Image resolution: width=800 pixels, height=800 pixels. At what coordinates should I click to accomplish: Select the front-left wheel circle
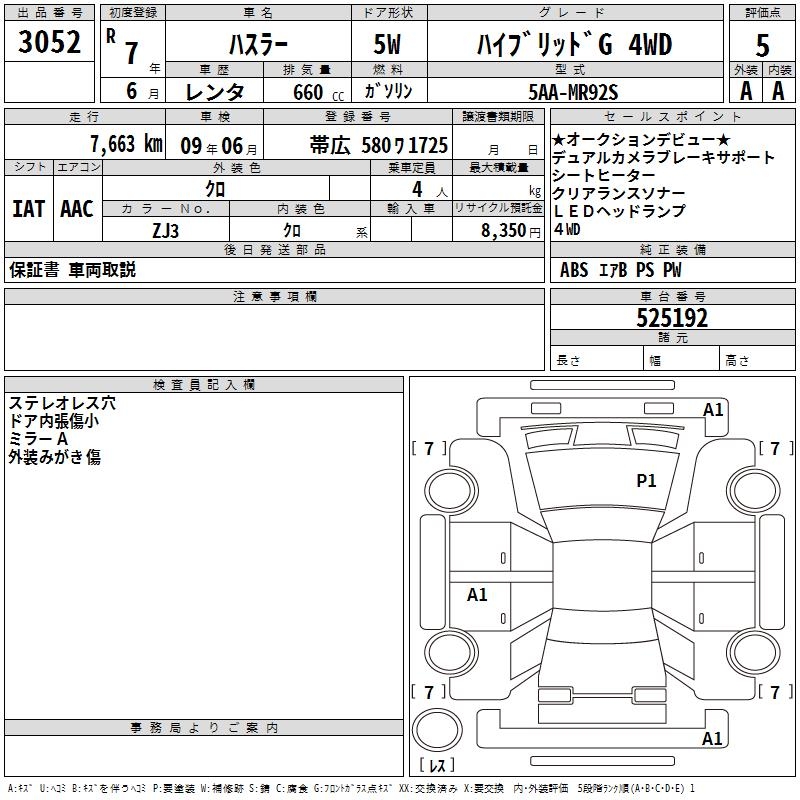pyautogui.click(x=451, y=491)
